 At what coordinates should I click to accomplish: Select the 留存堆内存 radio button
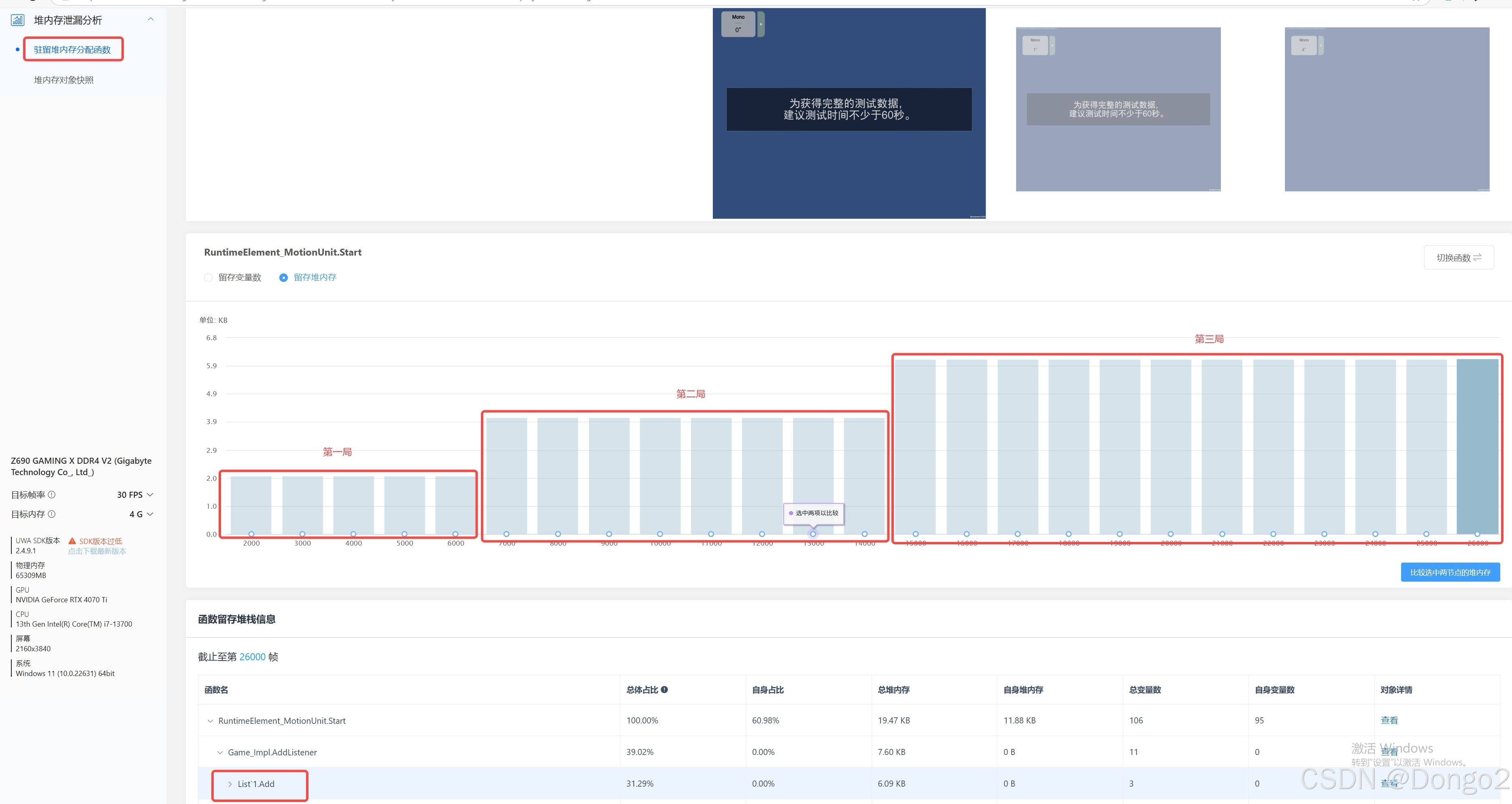click(283, 277)
